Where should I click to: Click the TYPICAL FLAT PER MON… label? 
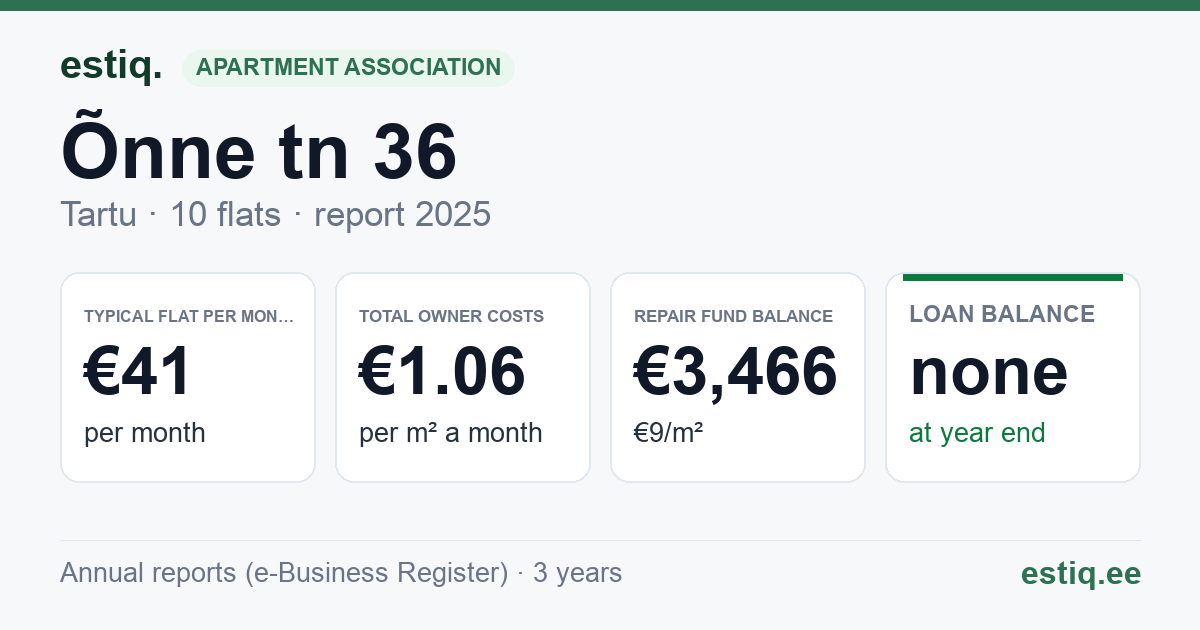pyautogui.click(x=189, y=316)
